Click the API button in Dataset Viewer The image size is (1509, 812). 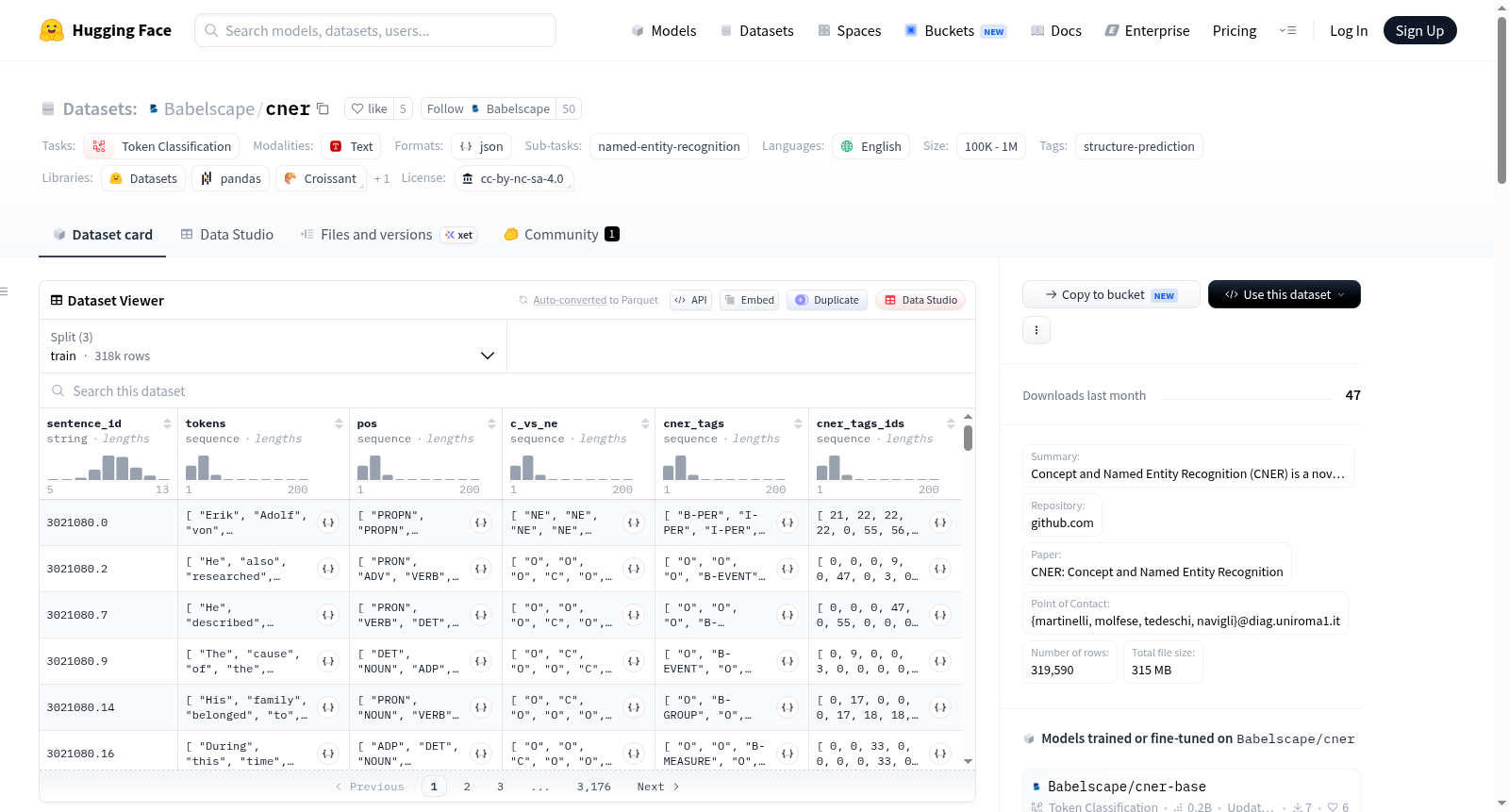coord(690,300)
